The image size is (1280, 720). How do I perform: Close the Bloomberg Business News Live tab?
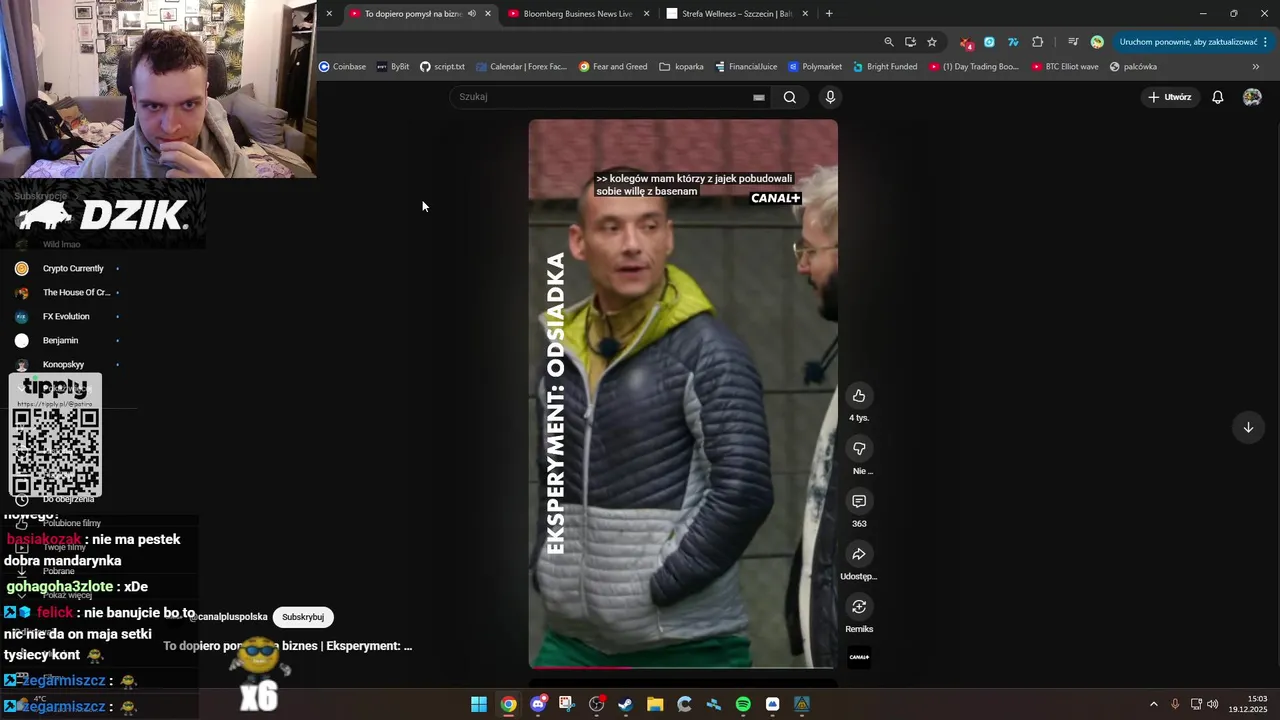646,13
